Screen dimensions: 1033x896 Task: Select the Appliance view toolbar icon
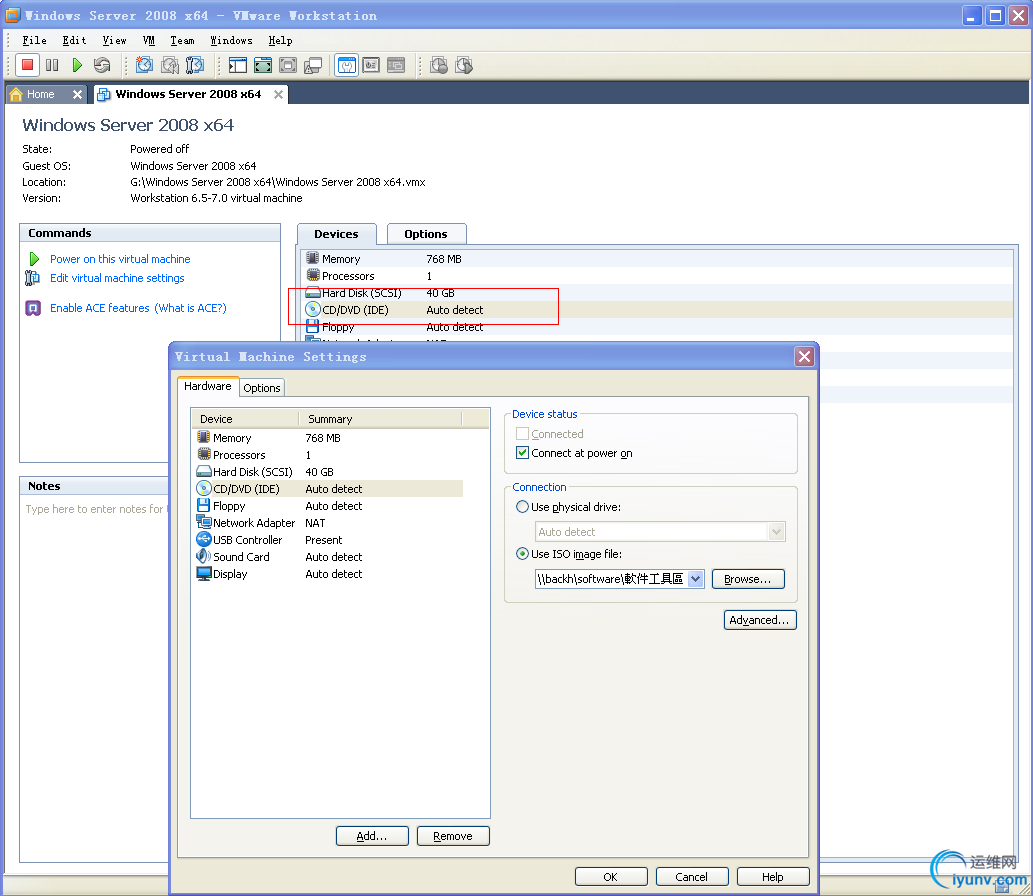point(371,65)
